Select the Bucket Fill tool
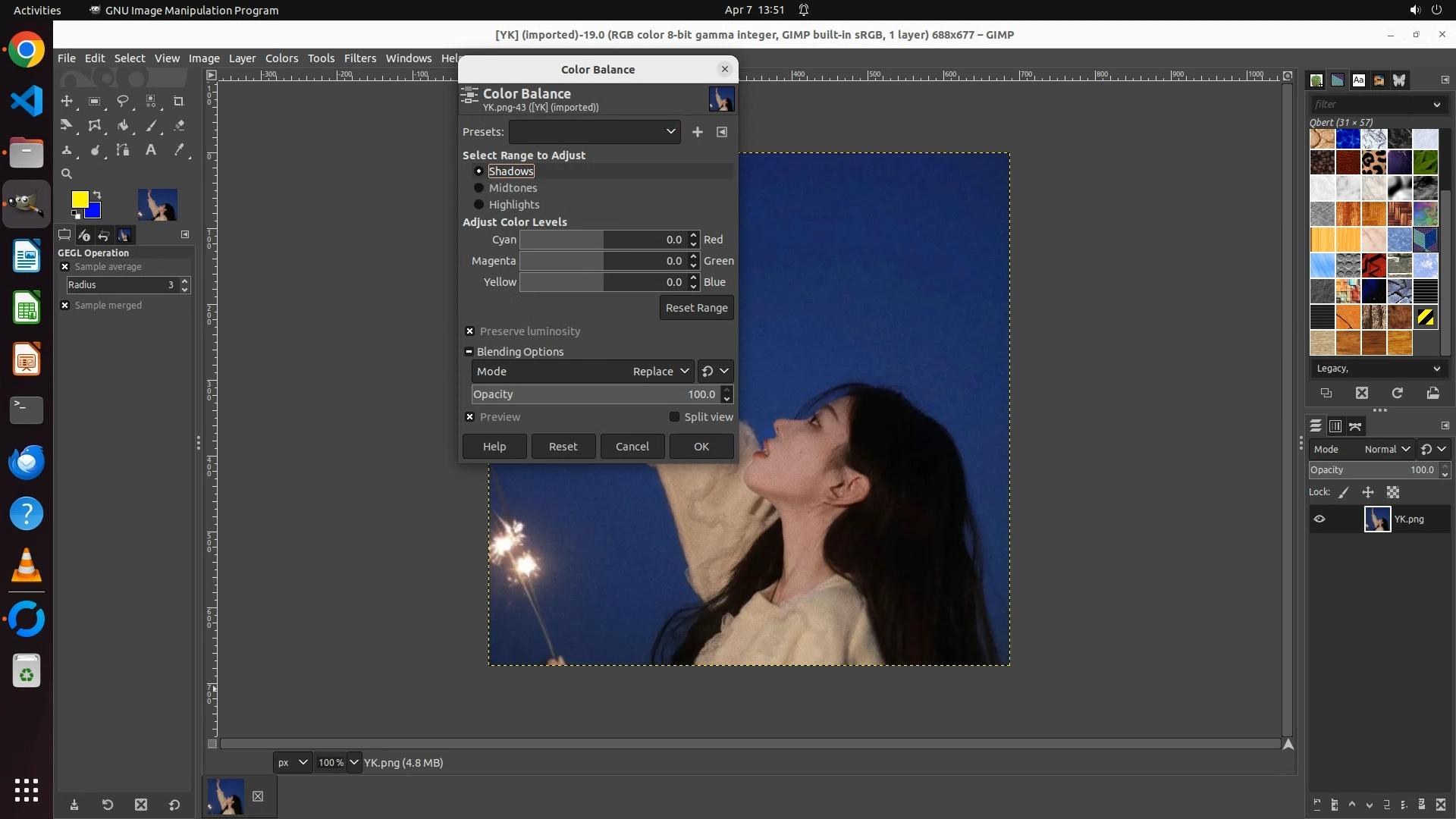The height and width of the screenshot is (819, 1456). point(123,126)
